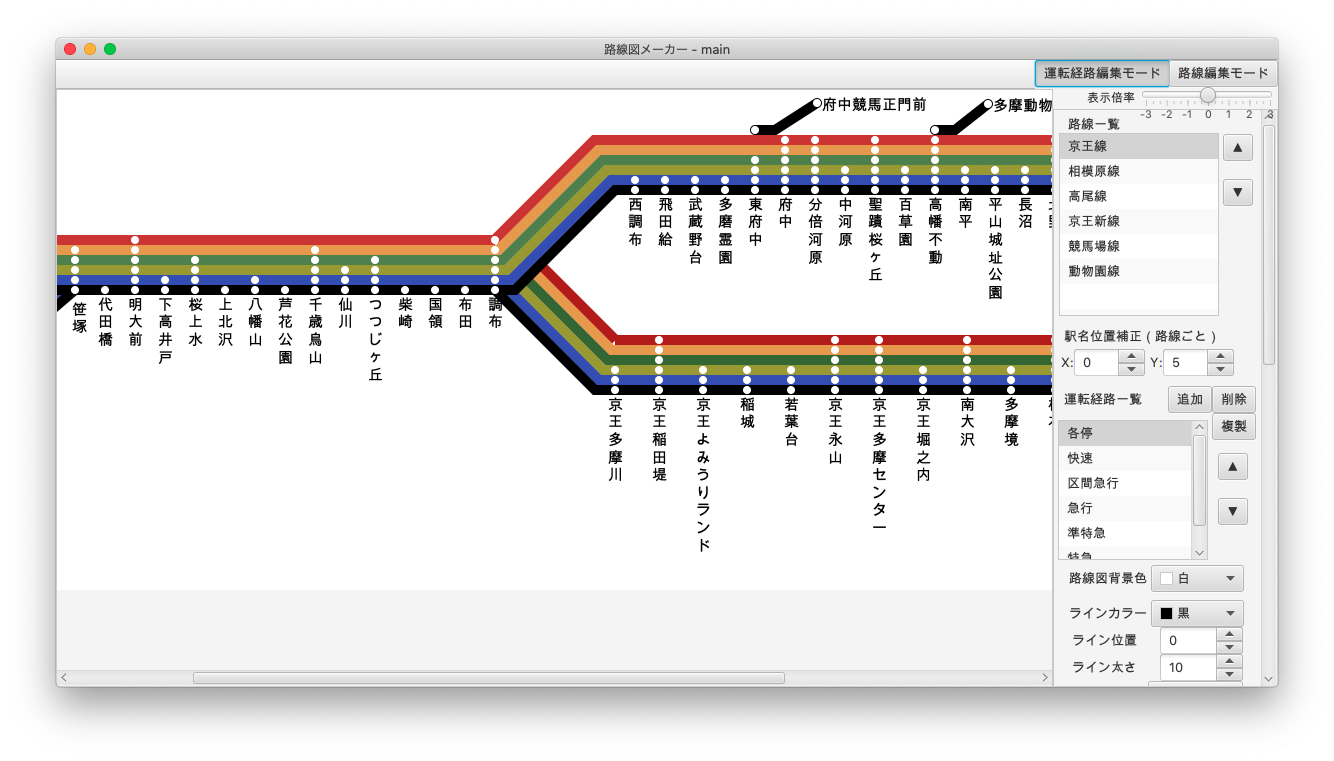Click the 高幡不動 station label
The height and width of the screenshot is (761, 1334).
pyautogui.click(x=935, y=231)
